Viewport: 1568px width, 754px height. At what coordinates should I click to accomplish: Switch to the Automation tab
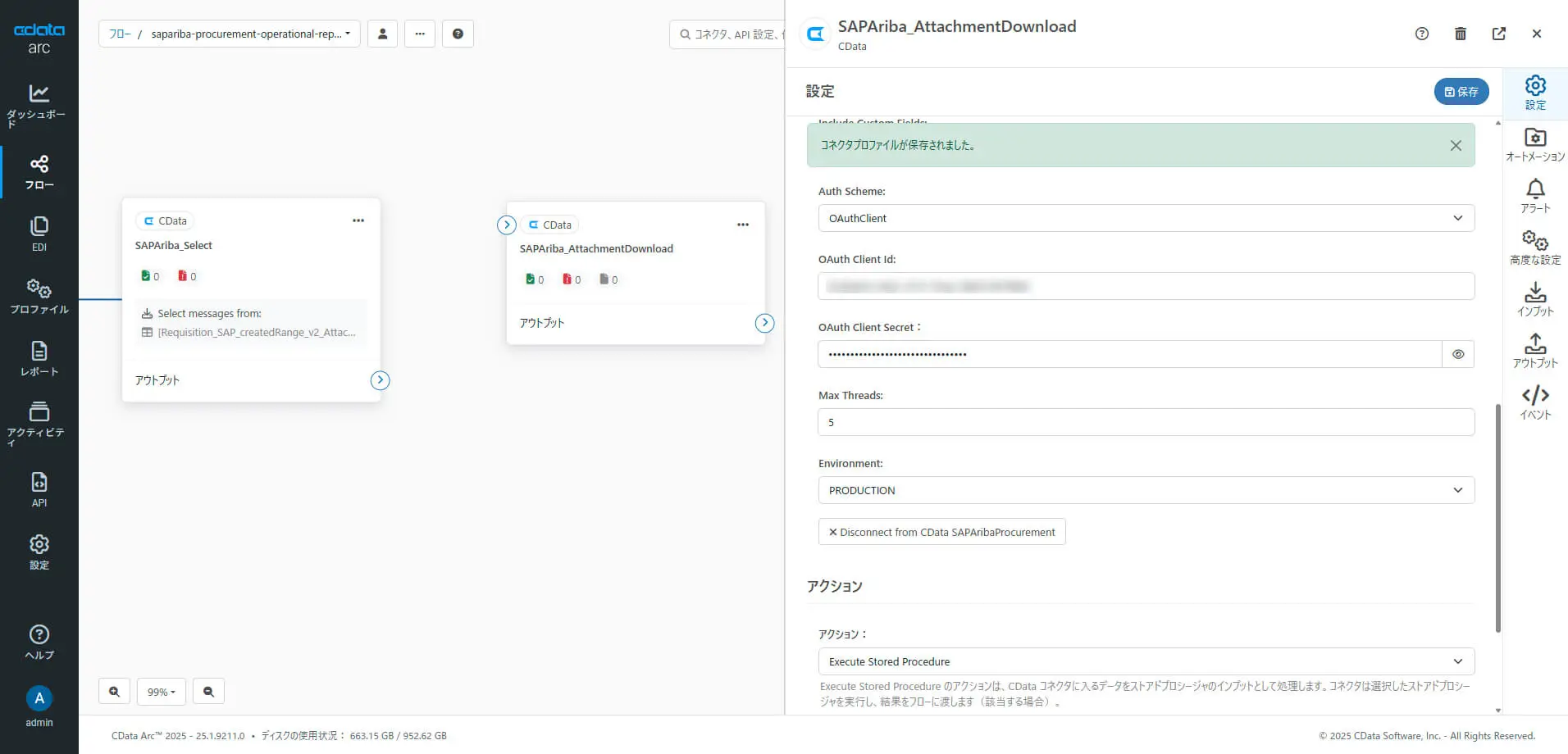coord(1534,145)
